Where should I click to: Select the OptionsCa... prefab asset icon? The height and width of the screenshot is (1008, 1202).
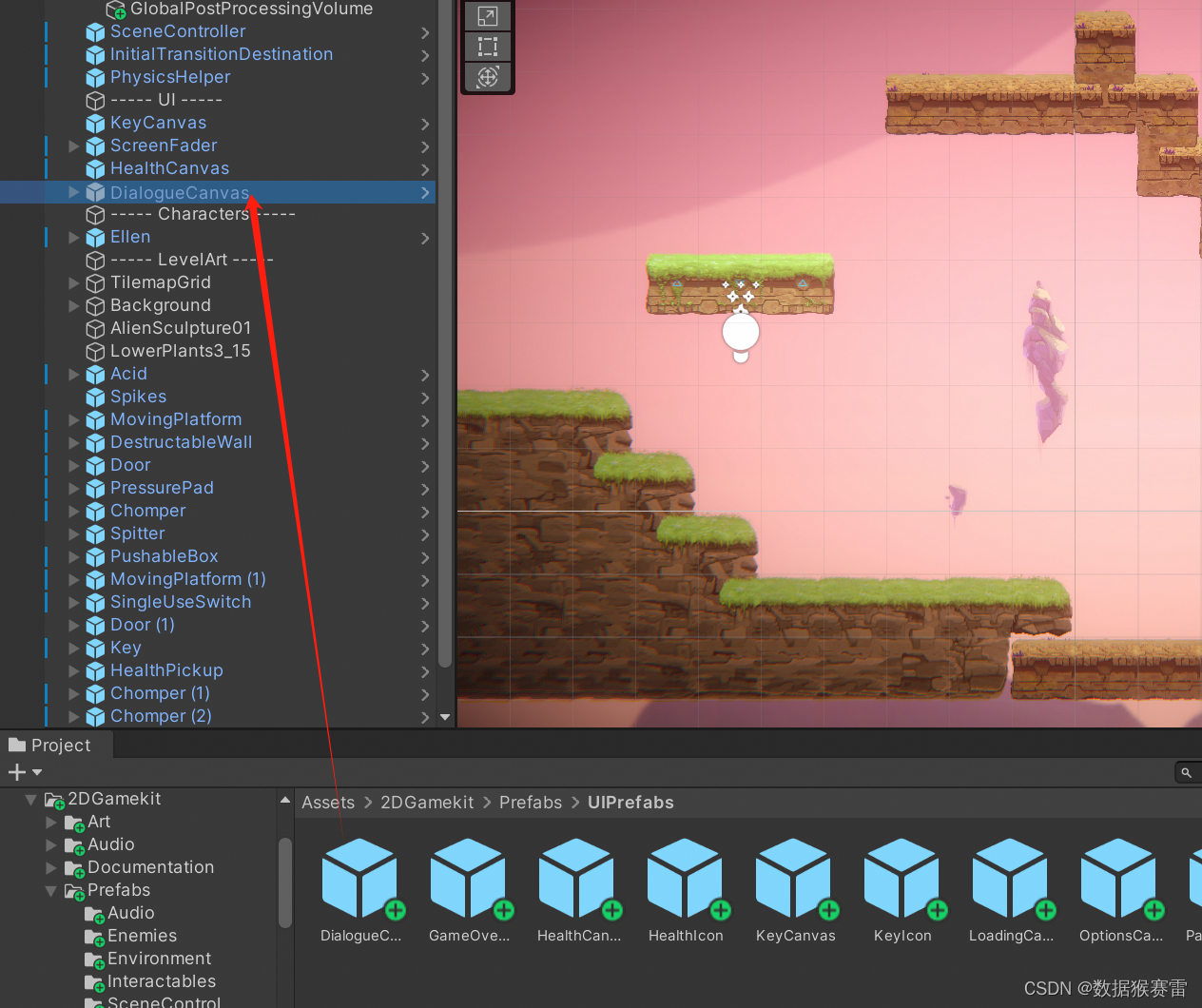[x=1118, y=878]
